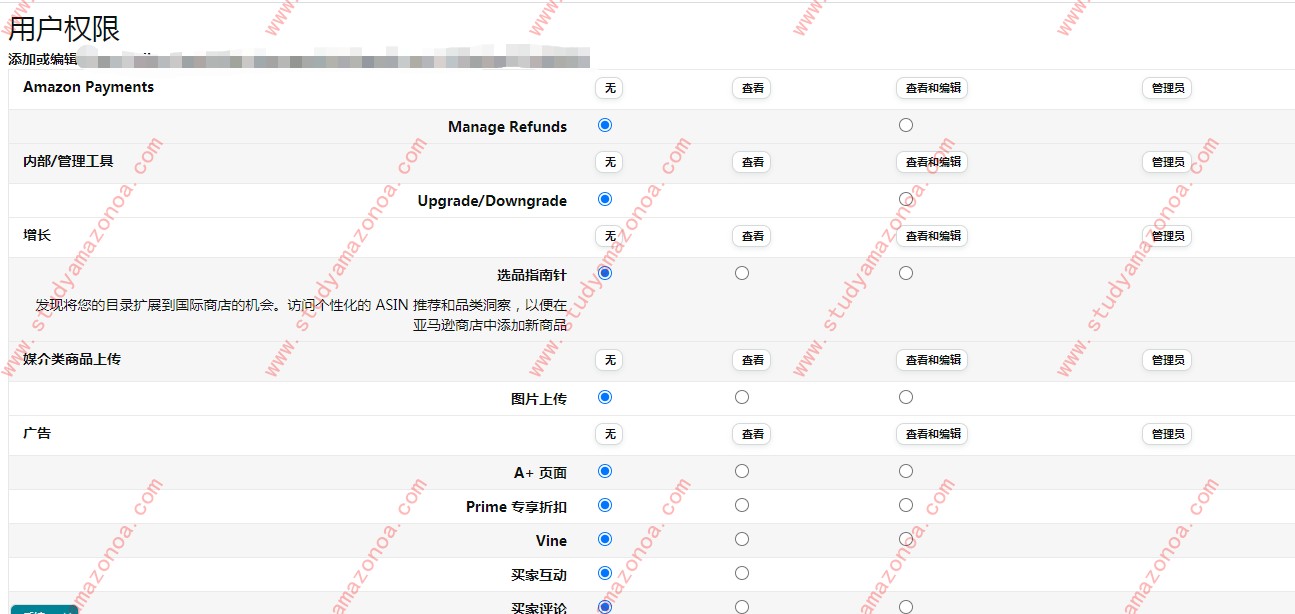
Task: Click the 内部/管理工具 section heading
Action: coord(68,161)
